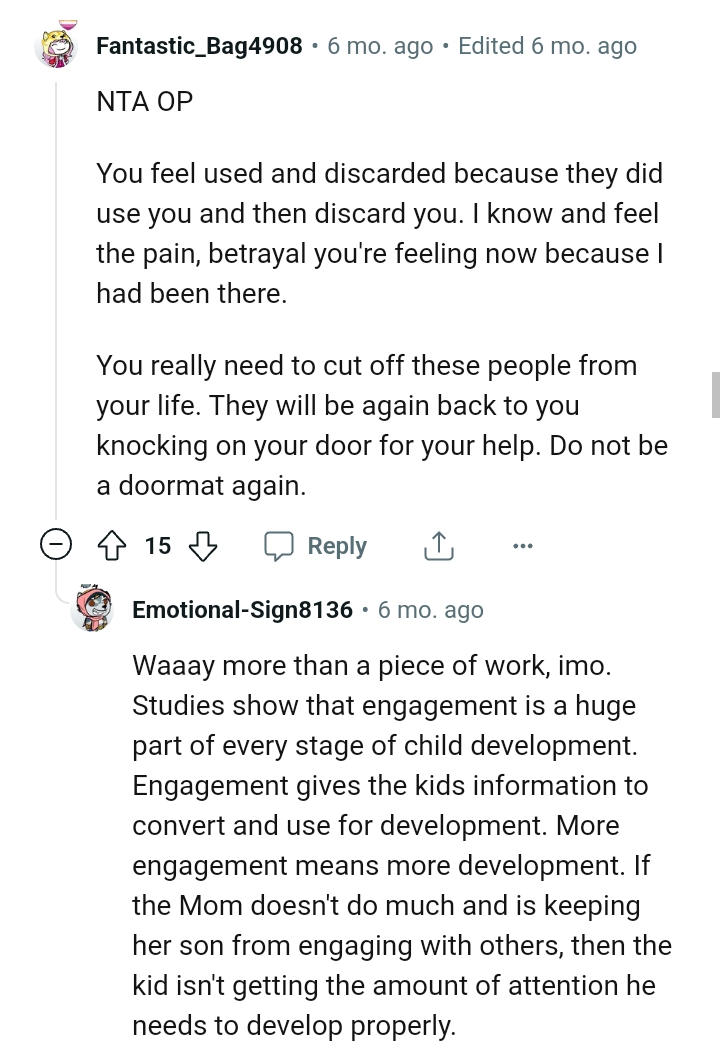Downvote Fantastic_Bag4908's comment
720x1063 pixels.
202,546
